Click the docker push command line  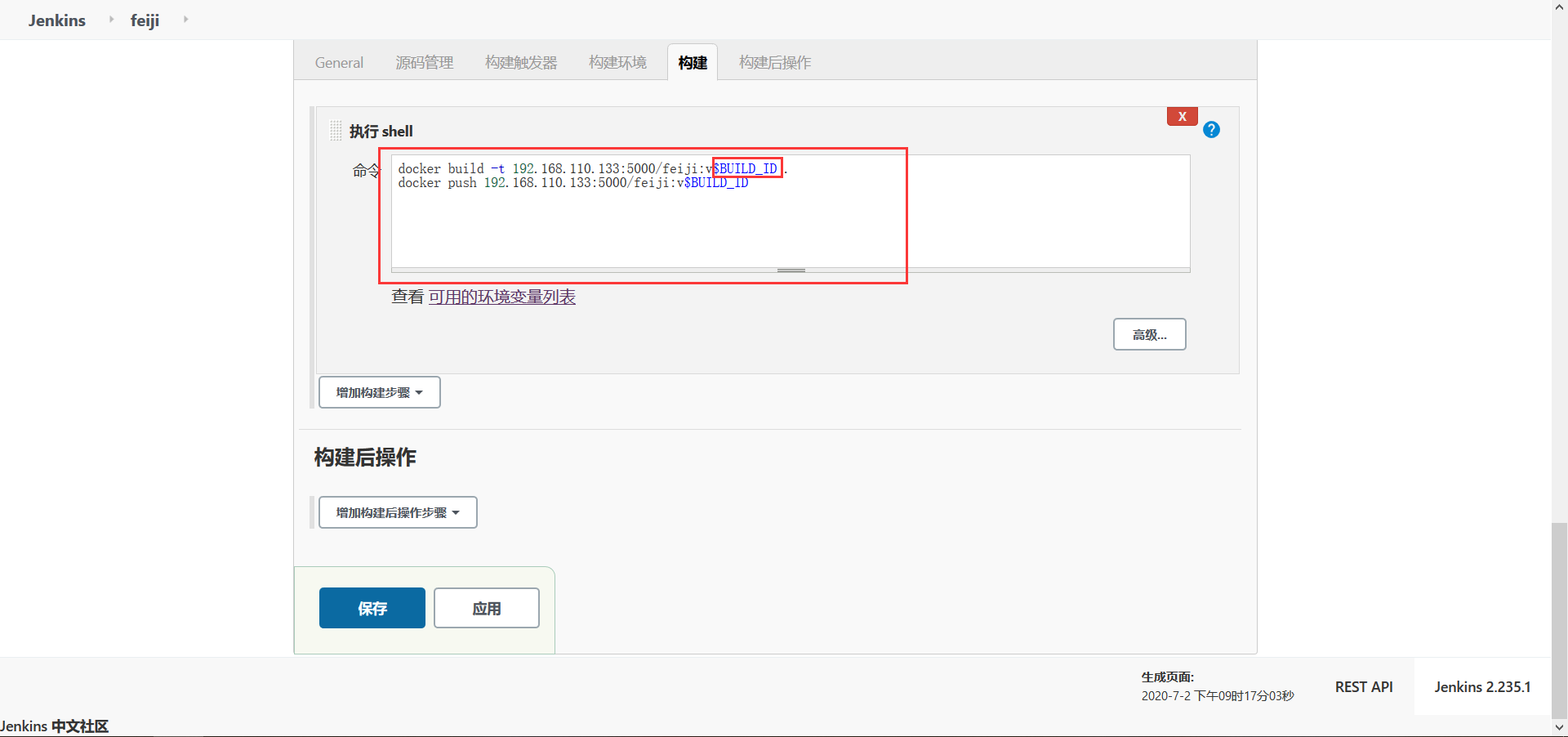573,183
